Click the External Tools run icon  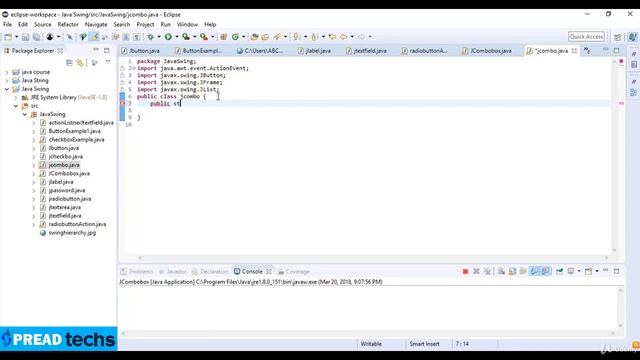(204, 37)
